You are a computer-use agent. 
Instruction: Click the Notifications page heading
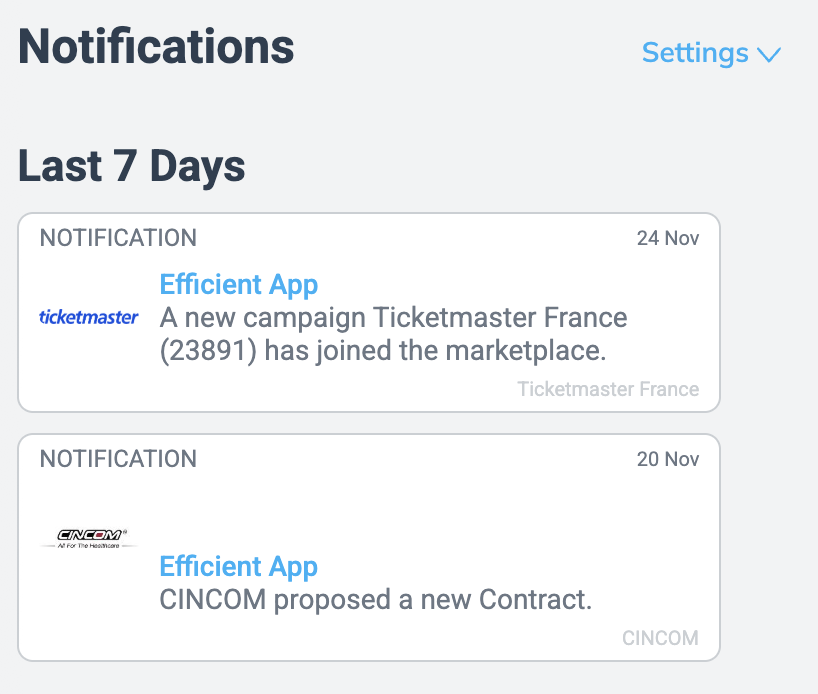pyautogui.click(x=156, y=48)
